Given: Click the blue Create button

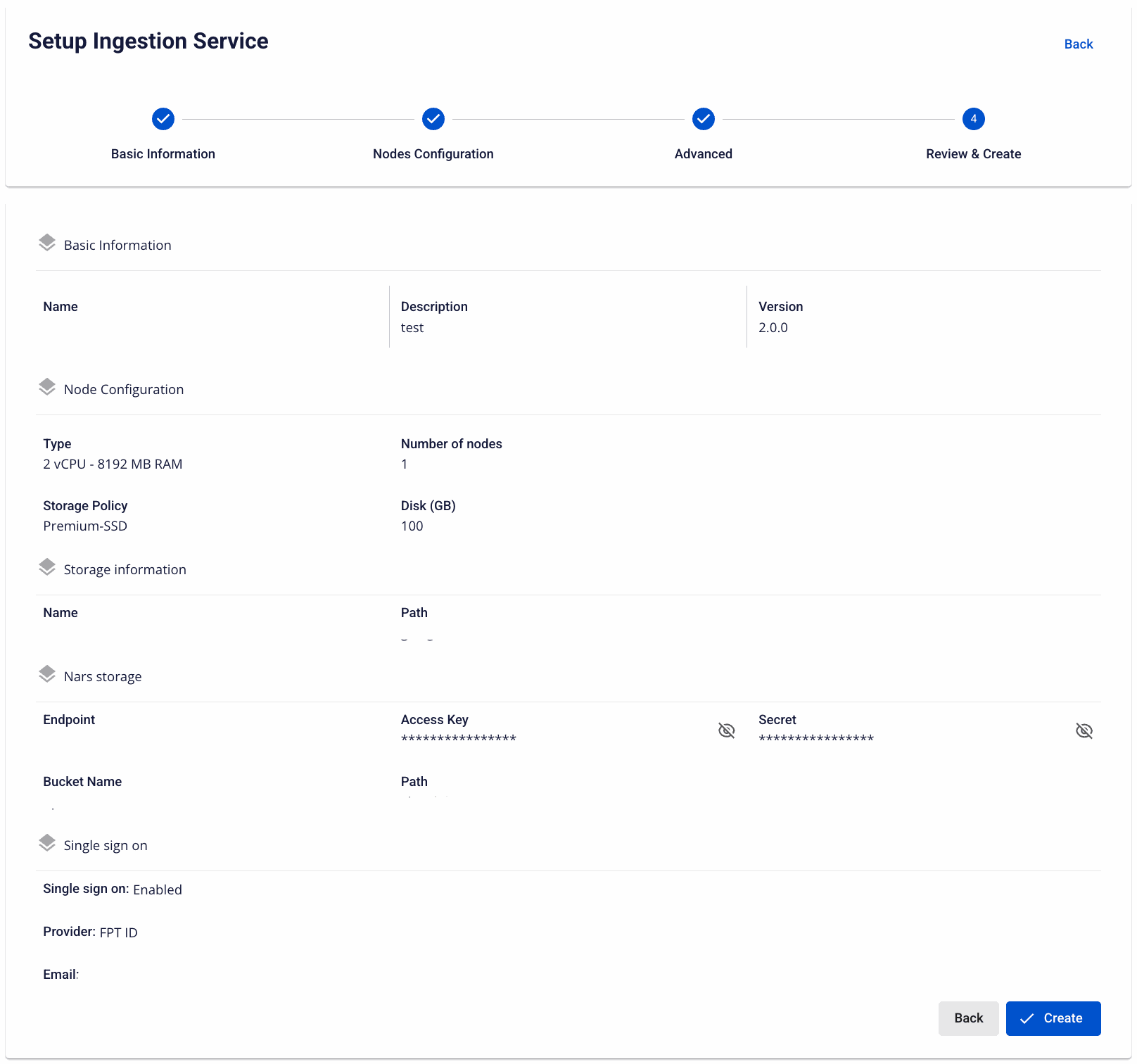Looking at the screenshot, I should (1053, 1018).
